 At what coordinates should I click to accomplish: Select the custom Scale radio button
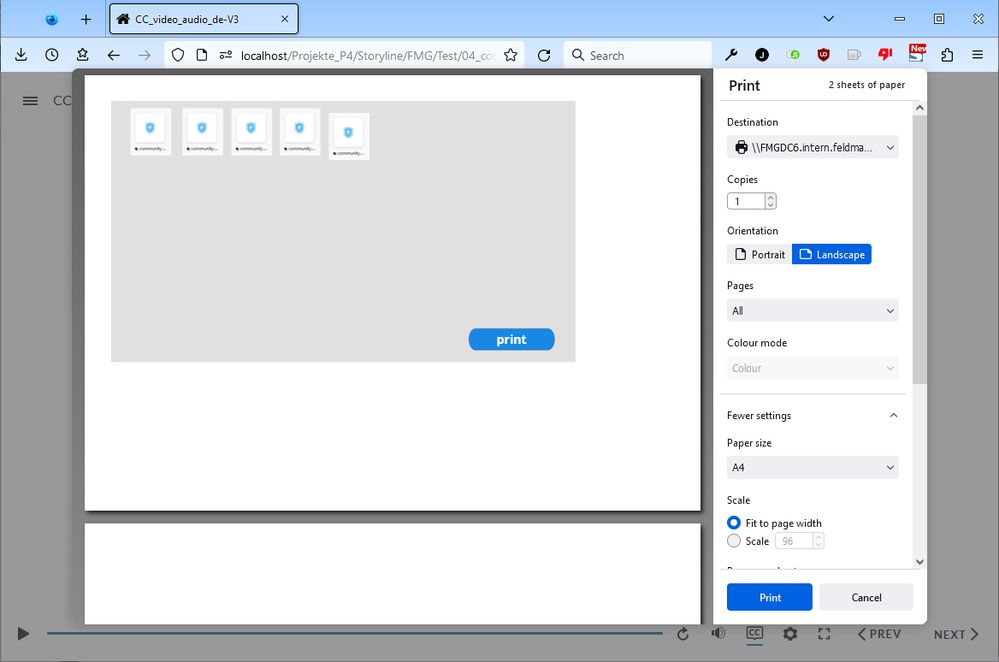[734, 540]
